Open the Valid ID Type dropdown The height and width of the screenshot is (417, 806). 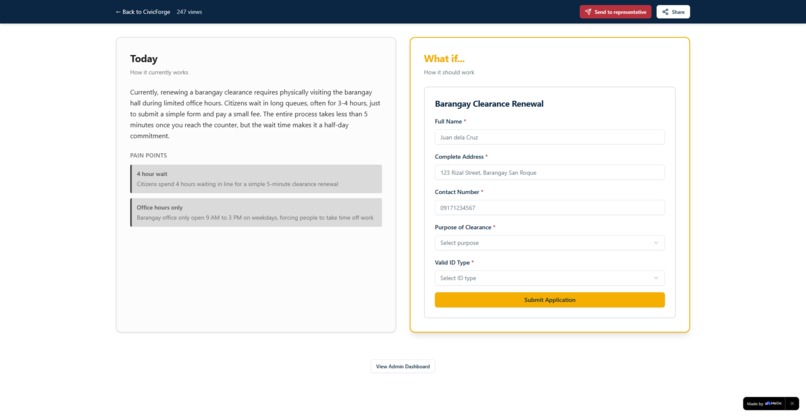click(x=549, y=278)
